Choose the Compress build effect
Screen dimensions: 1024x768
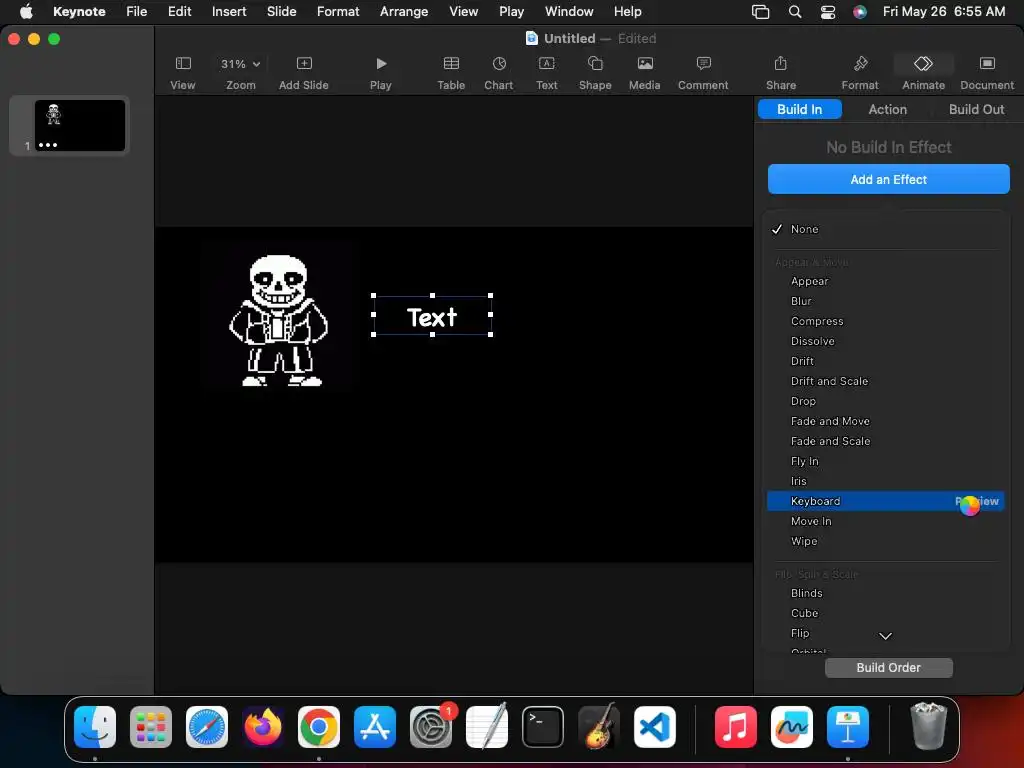pos(885,321)
